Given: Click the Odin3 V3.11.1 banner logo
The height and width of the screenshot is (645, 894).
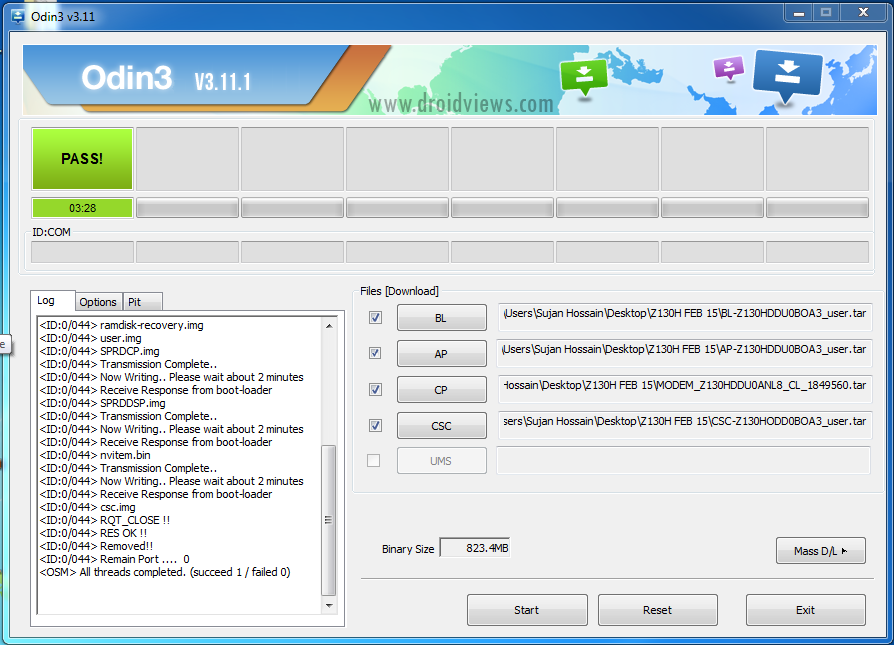Looking at the screenshot, I should click(166, 78).
